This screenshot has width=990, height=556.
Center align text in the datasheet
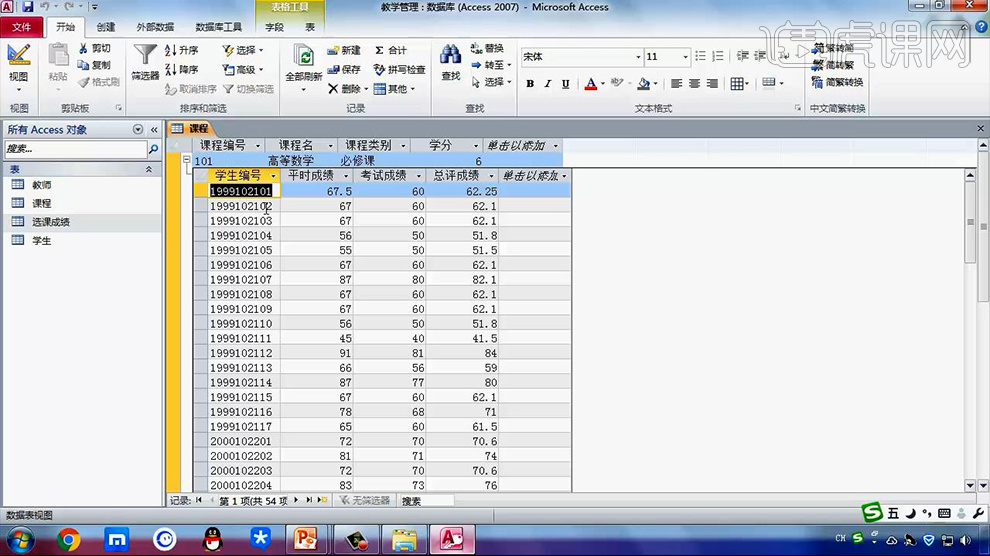click(695, 83)
